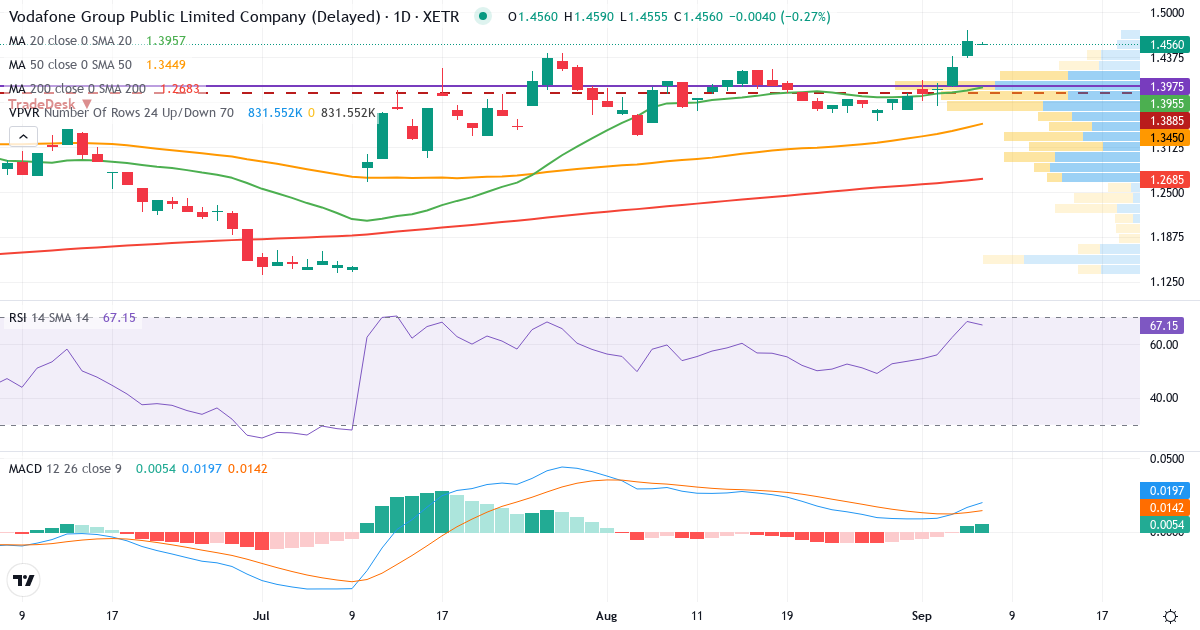This screenshot has width=1200, height=630.
Task: Click the Aug label on time axis
Action: tap(604, 616)
